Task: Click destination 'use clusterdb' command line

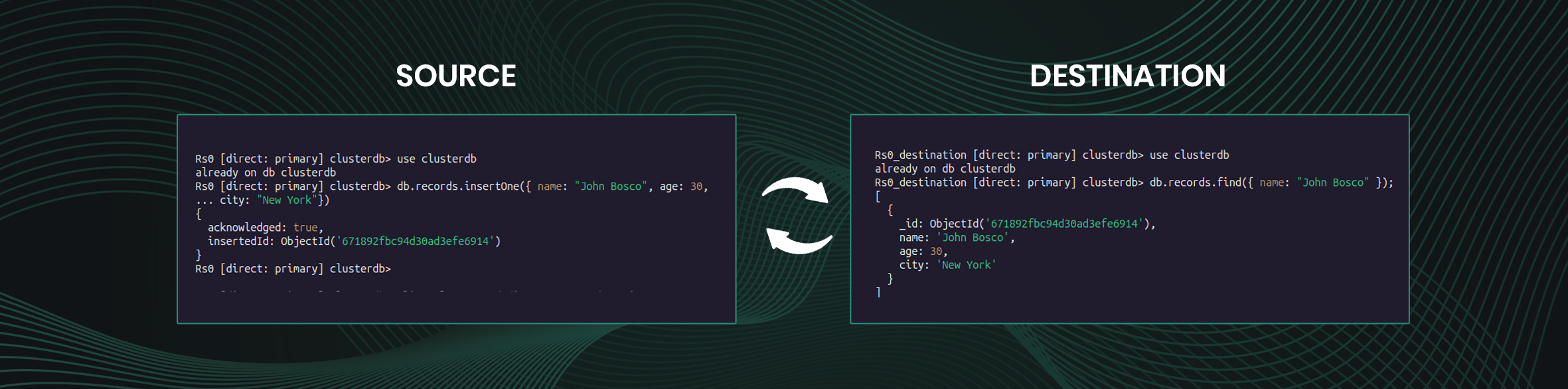Action: (x=1052, y=155)
